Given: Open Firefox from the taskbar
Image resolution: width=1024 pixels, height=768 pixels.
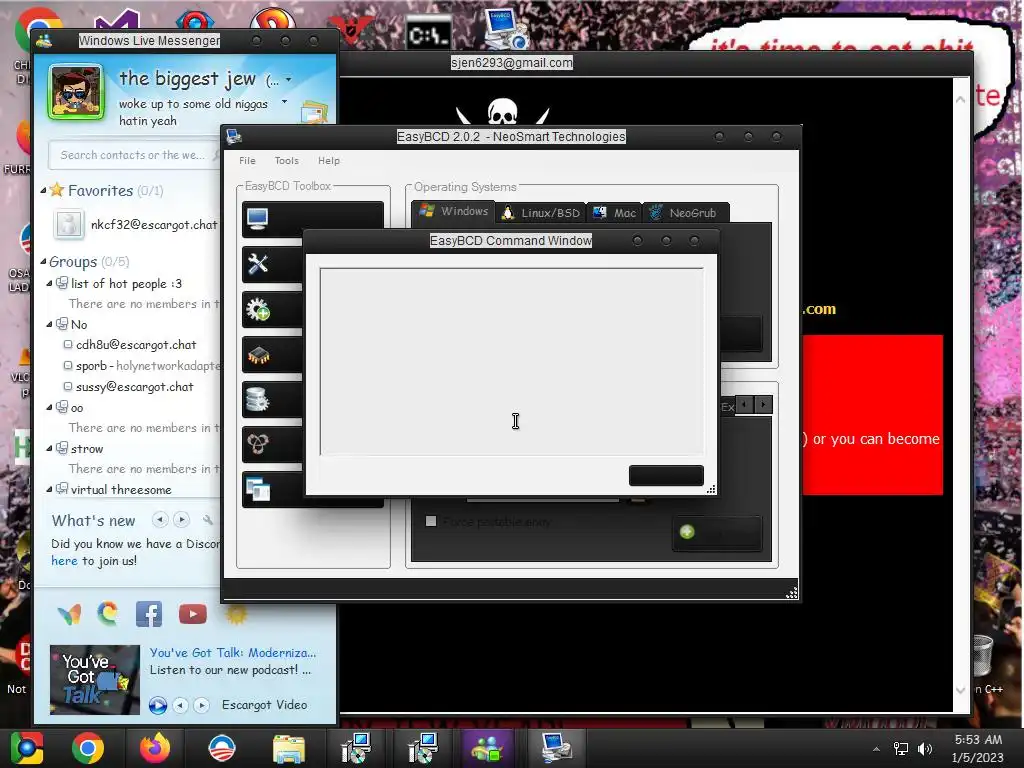Looking at the screenshot, I should (x=155, y=748).
